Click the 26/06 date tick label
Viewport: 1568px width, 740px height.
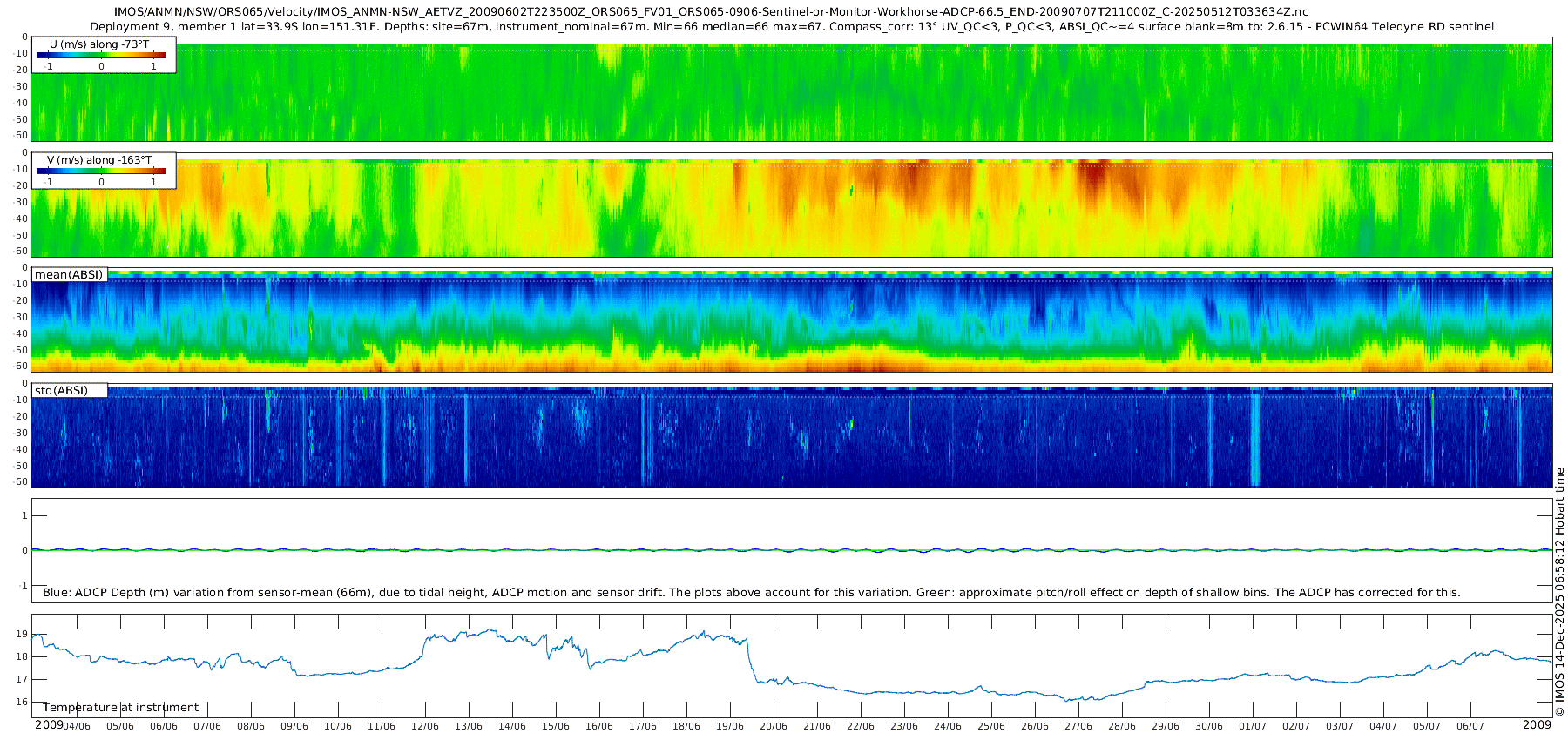tap(1035, 726)
